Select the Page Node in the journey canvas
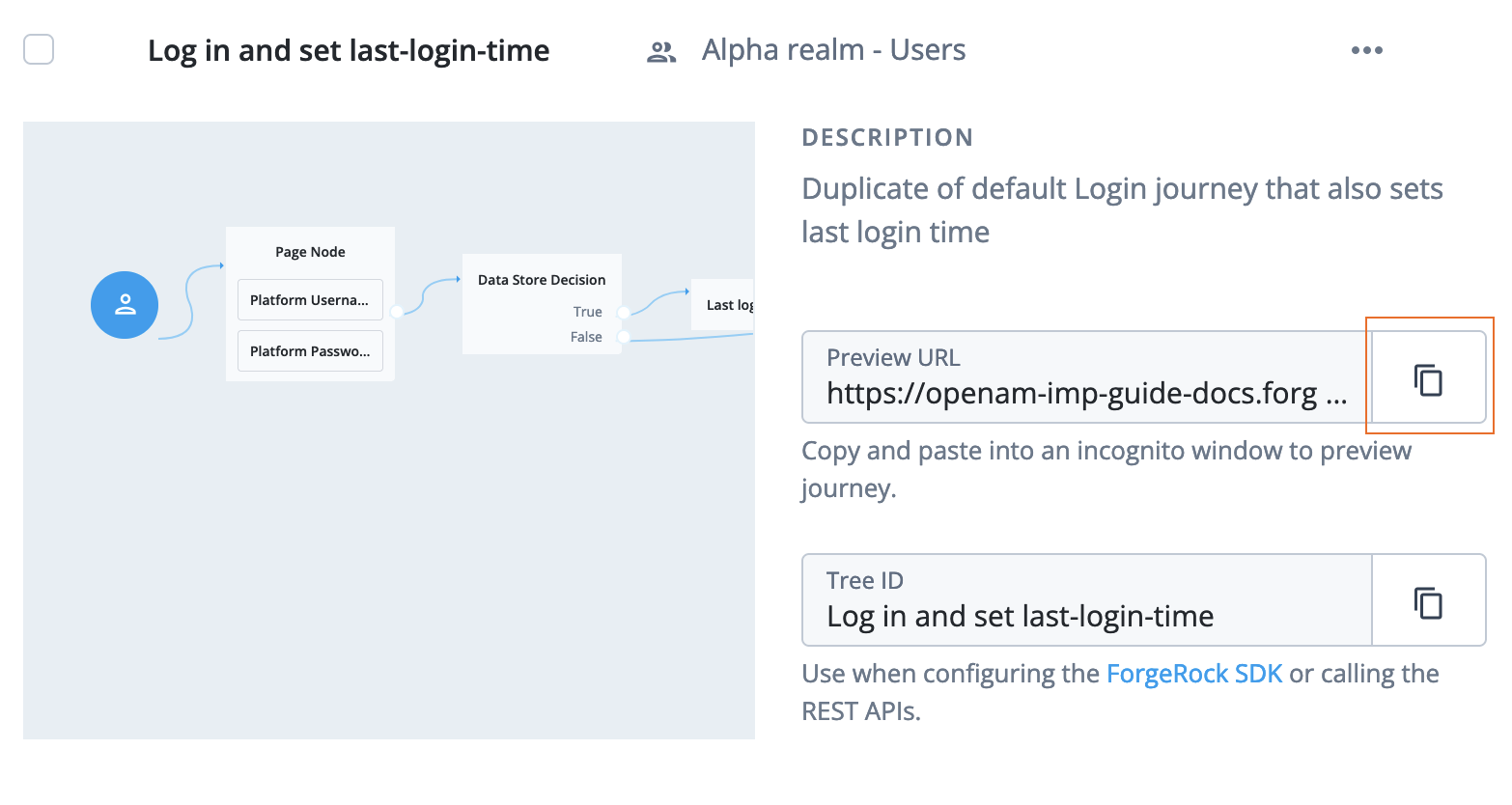1512x805 pixels. 309,251
